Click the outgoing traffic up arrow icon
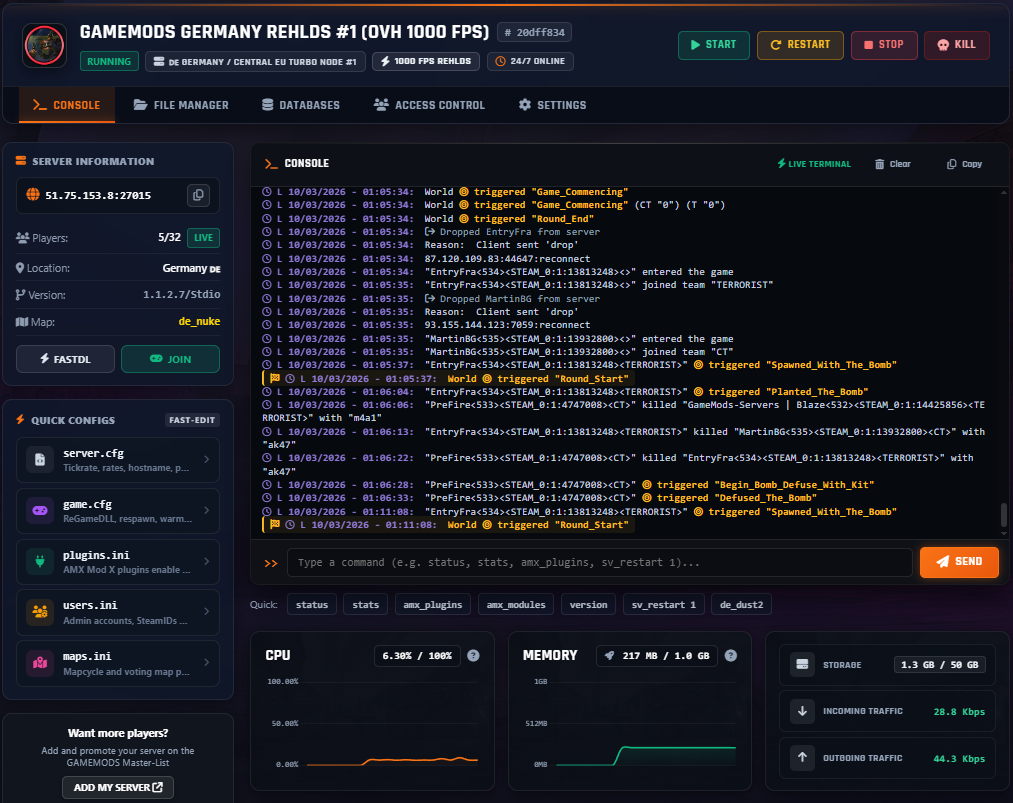This screenshot has width=1013, height=803. [802, 757]
